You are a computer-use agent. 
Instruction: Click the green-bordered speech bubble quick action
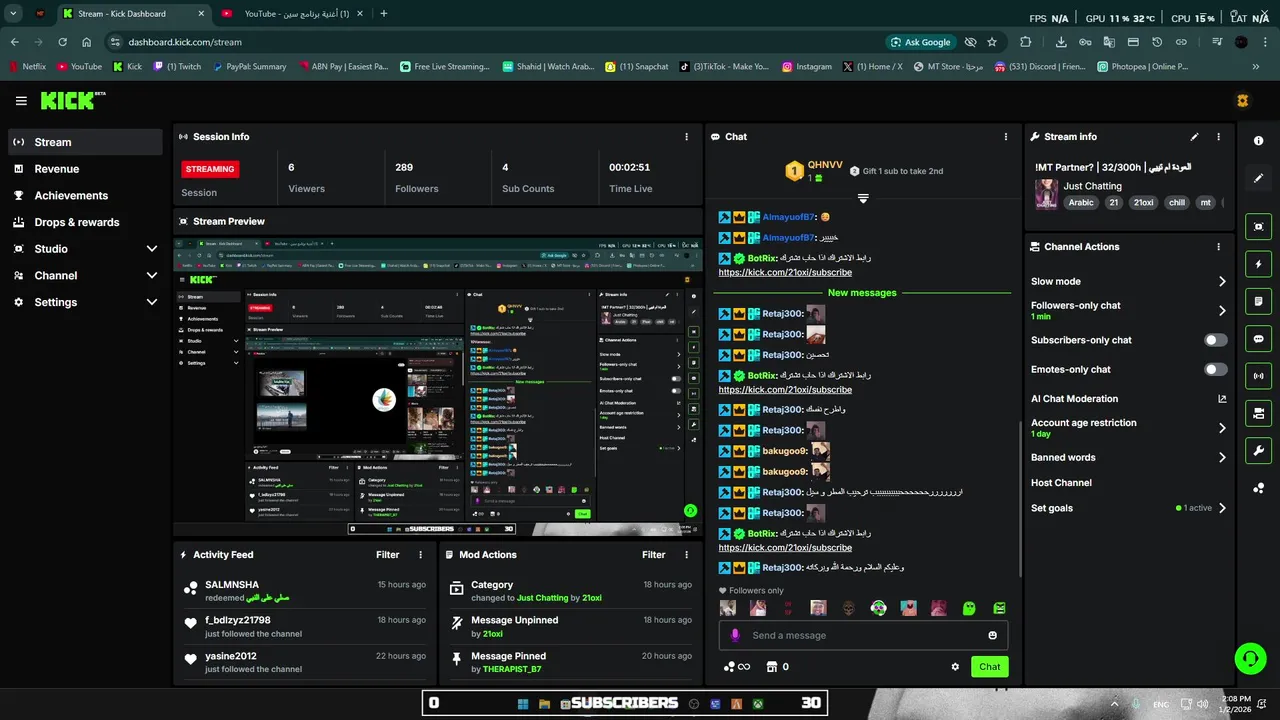pyautogui.click(x=1258, y=339)
